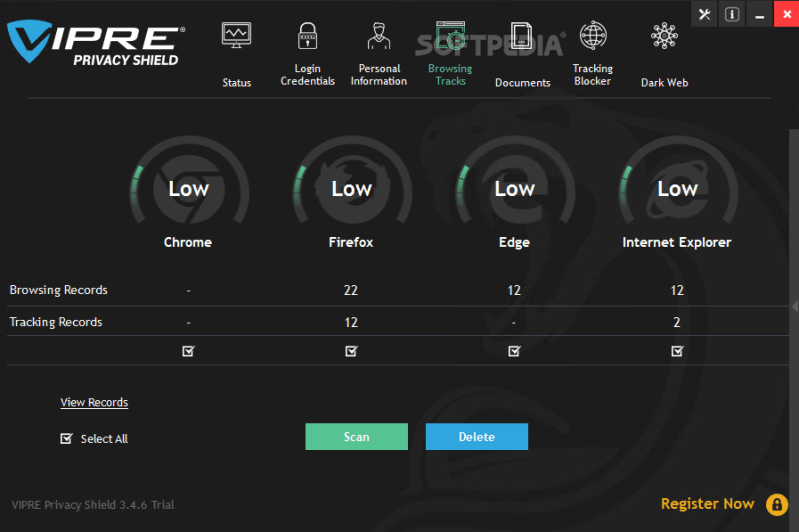Toggle the Internet Explorer column checkbox
This screenshot has height=532, width=799.
677,351
